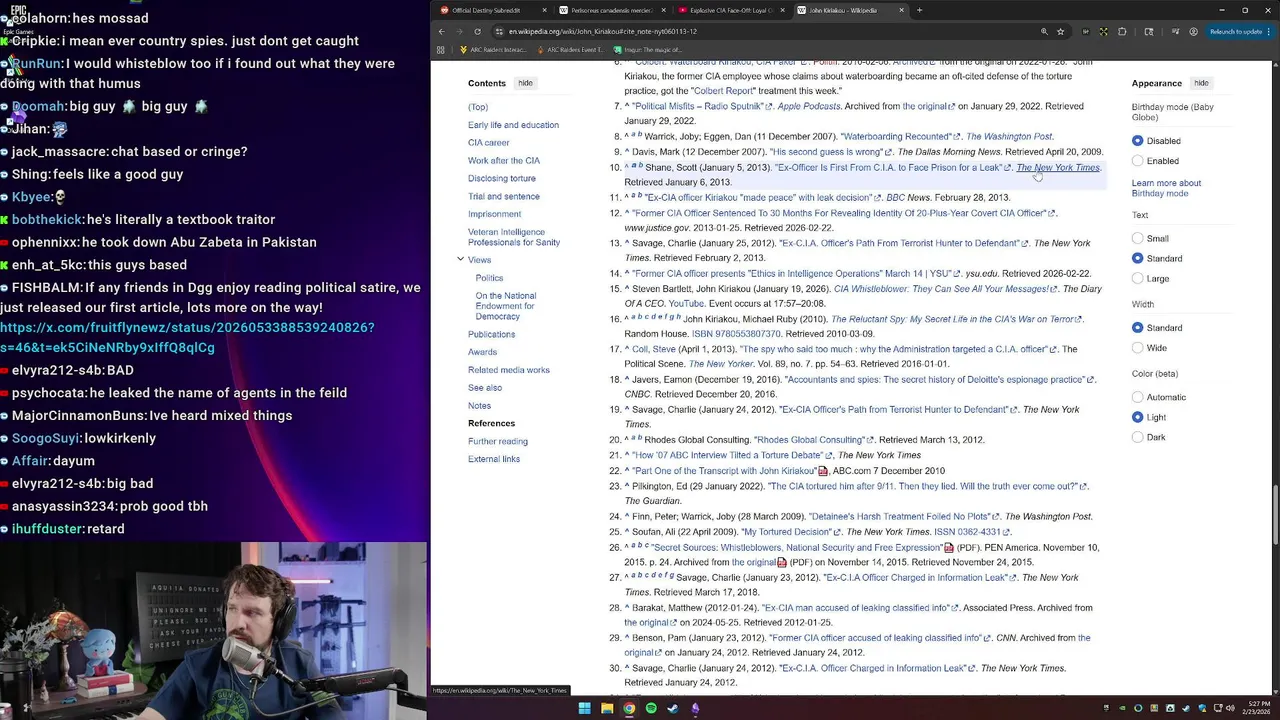Select Wide width option
Viewport: 1280px width, 720px height.
coord(1138,348)
